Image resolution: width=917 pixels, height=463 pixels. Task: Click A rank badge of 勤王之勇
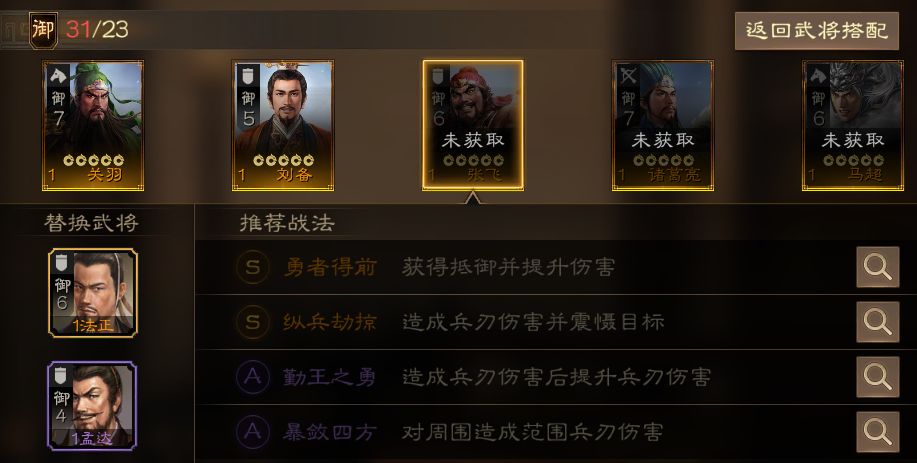pyautogui.click(x=253, y=377)
